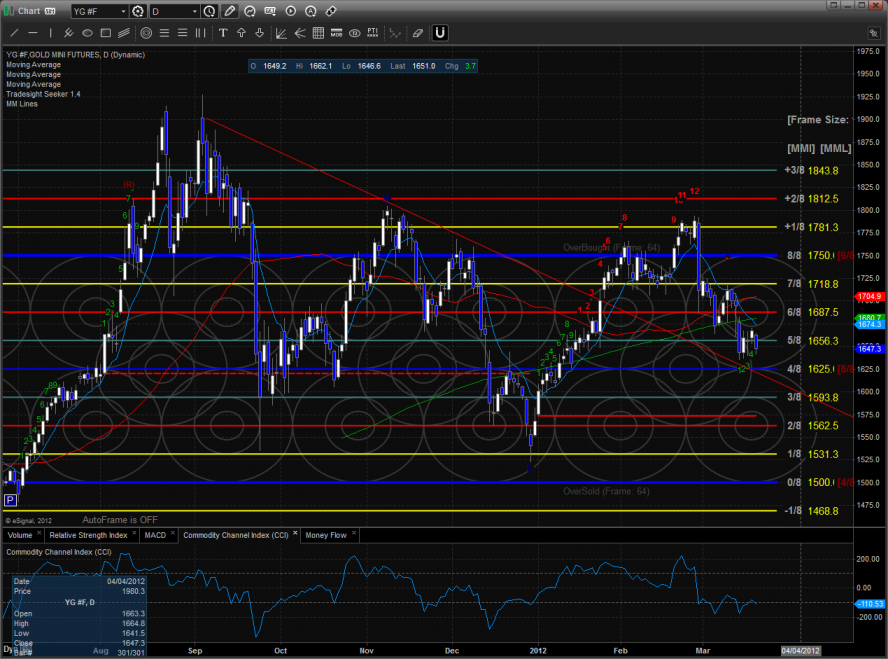This screenshot has height=659, width=888.
Task: Switch to the MACD tab
Action: coord(155,535)
